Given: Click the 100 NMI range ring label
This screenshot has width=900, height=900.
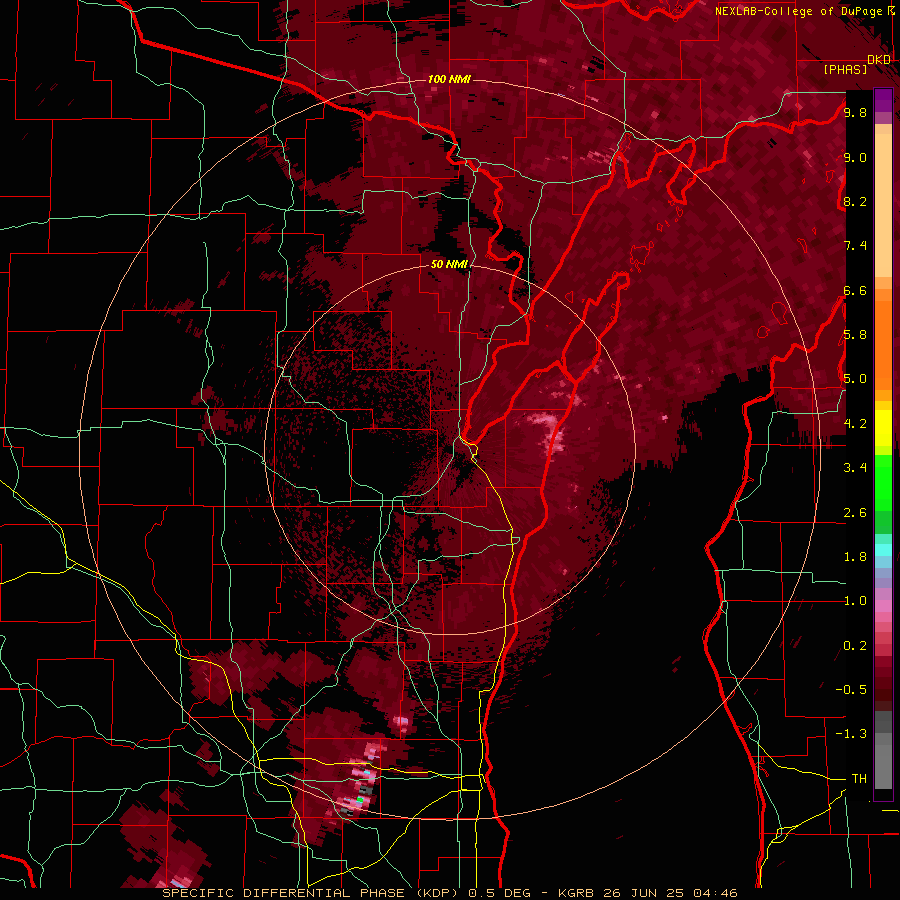Looking at the screenshot, I should pos(449,79).
